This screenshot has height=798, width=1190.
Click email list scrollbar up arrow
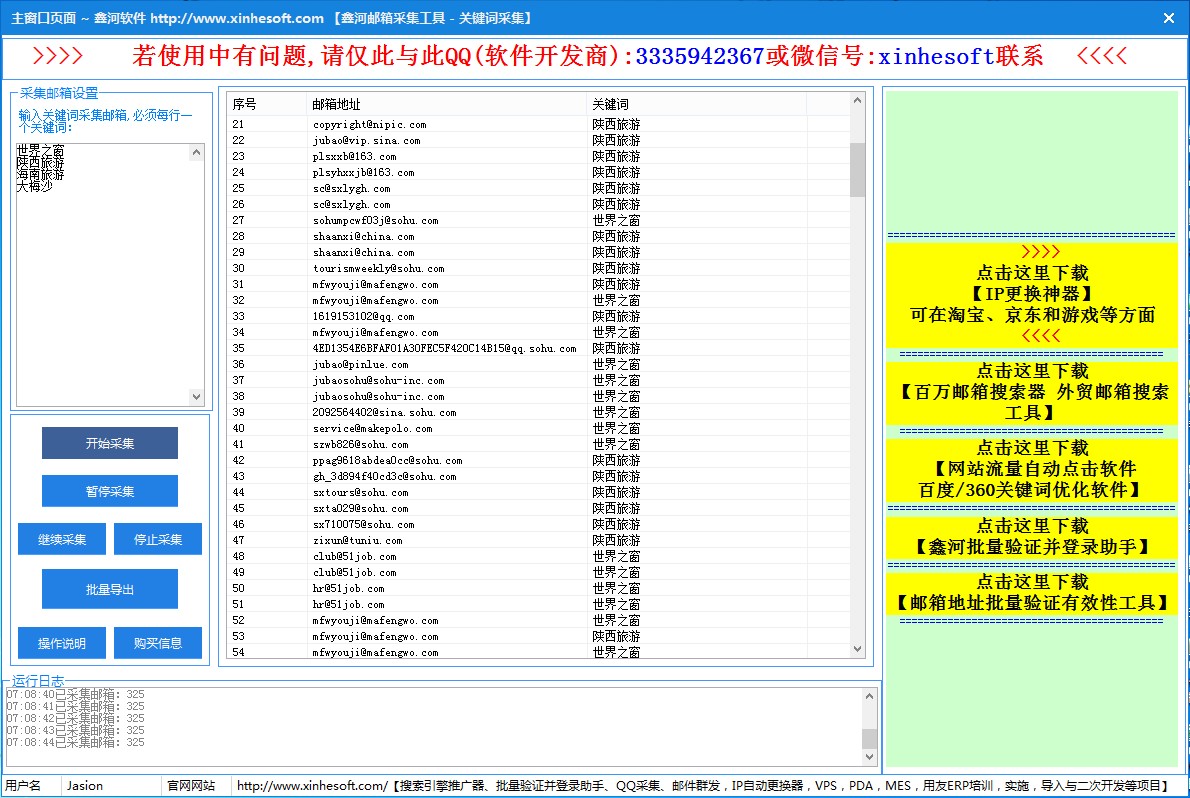point(858,100)
